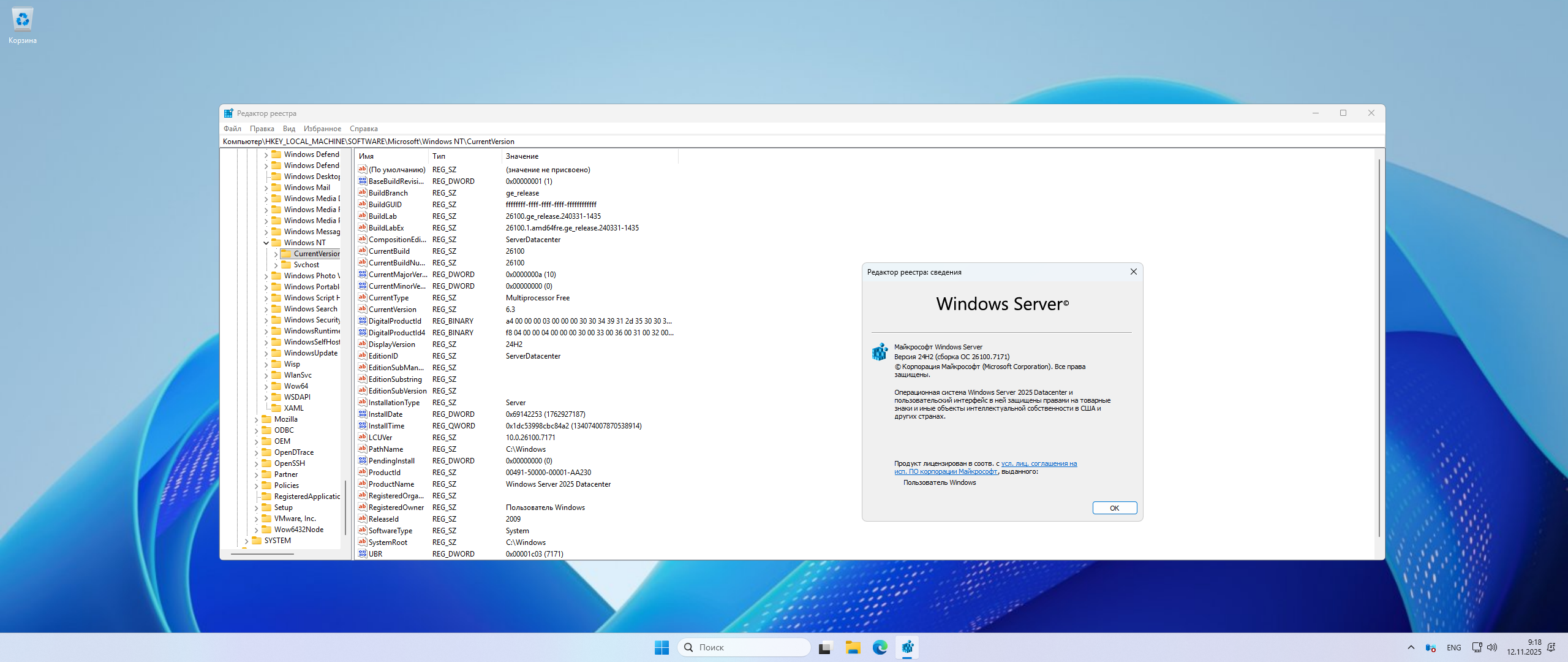This screenshot has width=1568, height=662.
Task: Expand the Mozilla registry key
Action: (x=256, y=419)
